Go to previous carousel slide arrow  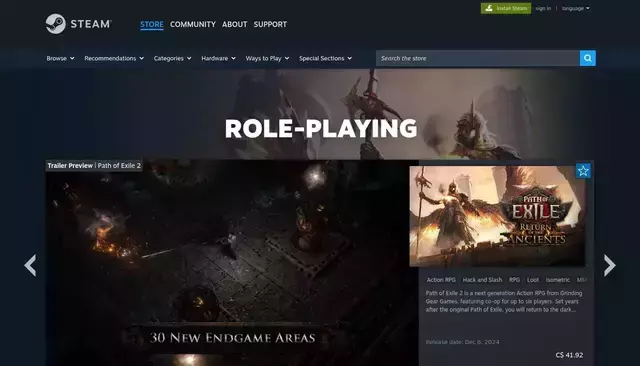[30, 265]
